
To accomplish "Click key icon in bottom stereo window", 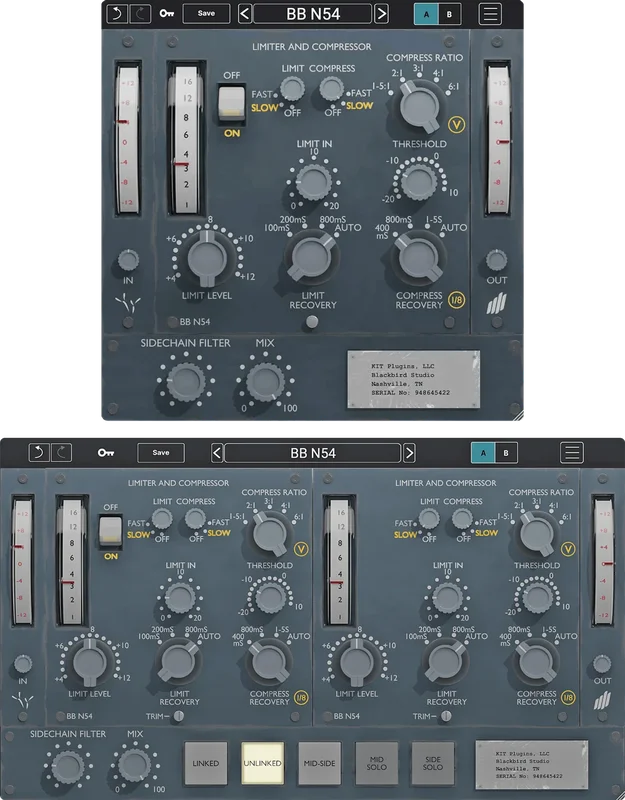I will tap(106, 453).
